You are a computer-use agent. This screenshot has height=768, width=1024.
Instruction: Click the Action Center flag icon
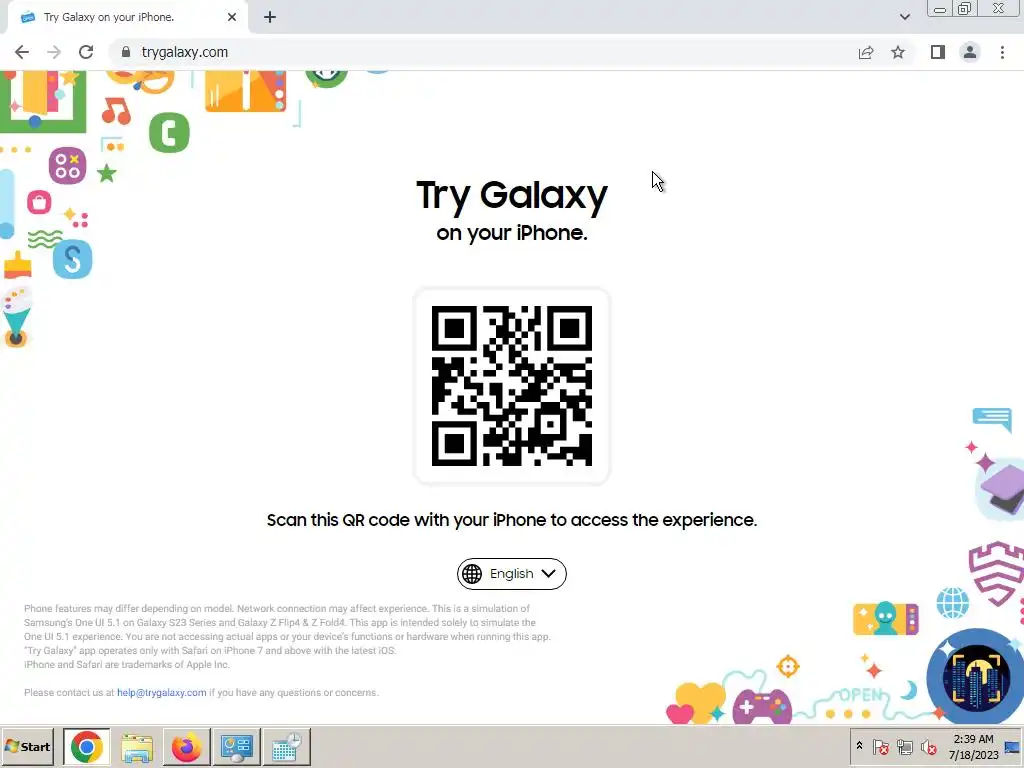coord(880,746)
